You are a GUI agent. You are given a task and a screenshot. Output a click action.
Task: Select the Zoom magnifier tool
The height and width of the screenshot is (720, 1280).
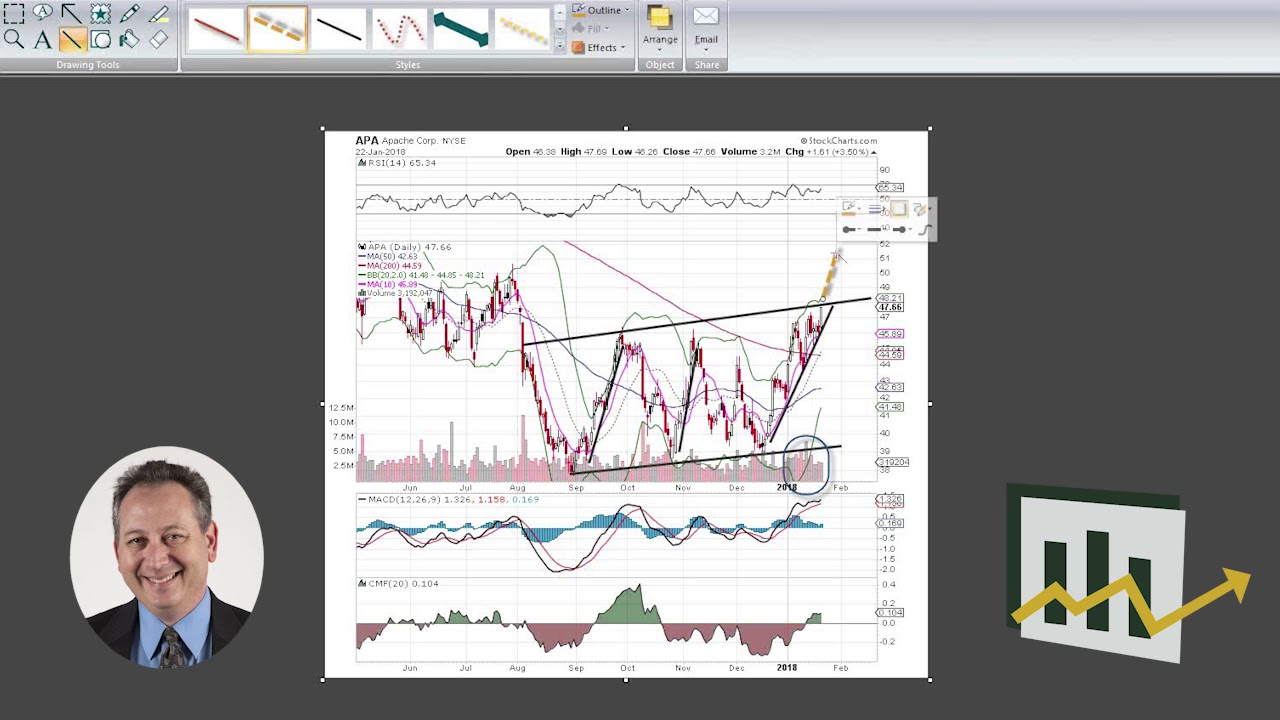click(x=13, y=40)
